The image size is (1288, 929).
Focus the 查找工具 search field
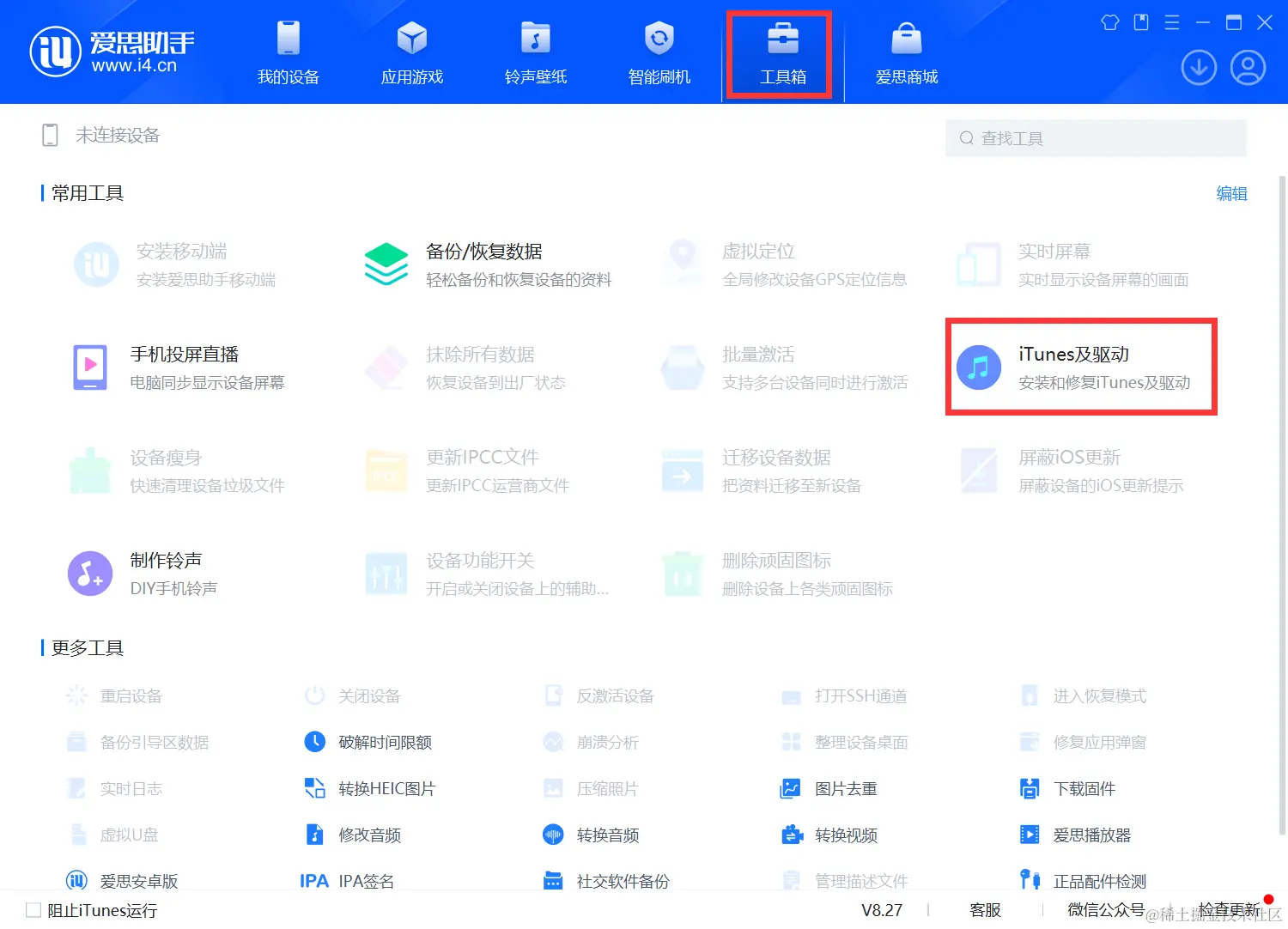click(x=1096, y=138)
